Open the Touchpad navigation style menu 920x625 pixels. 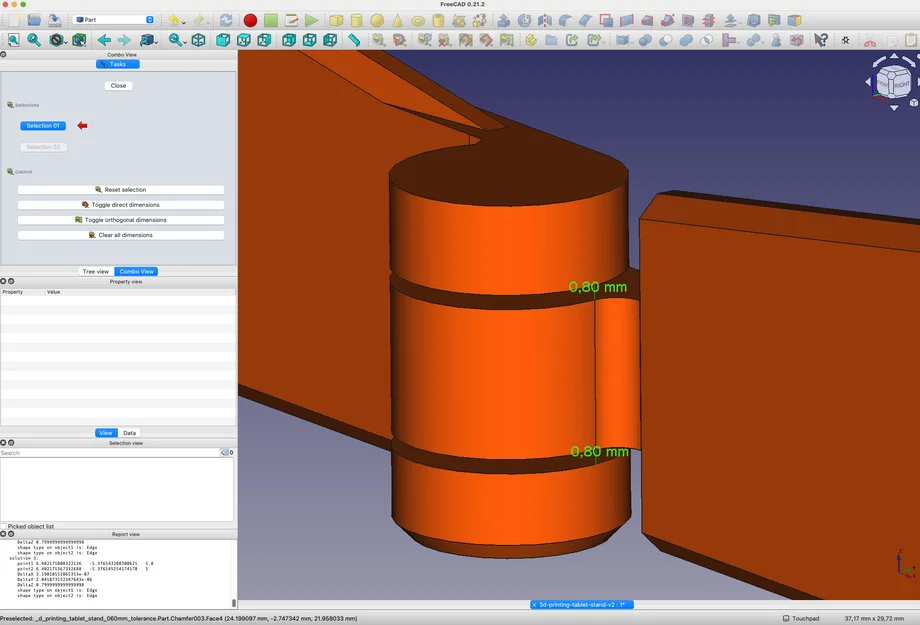800,618
